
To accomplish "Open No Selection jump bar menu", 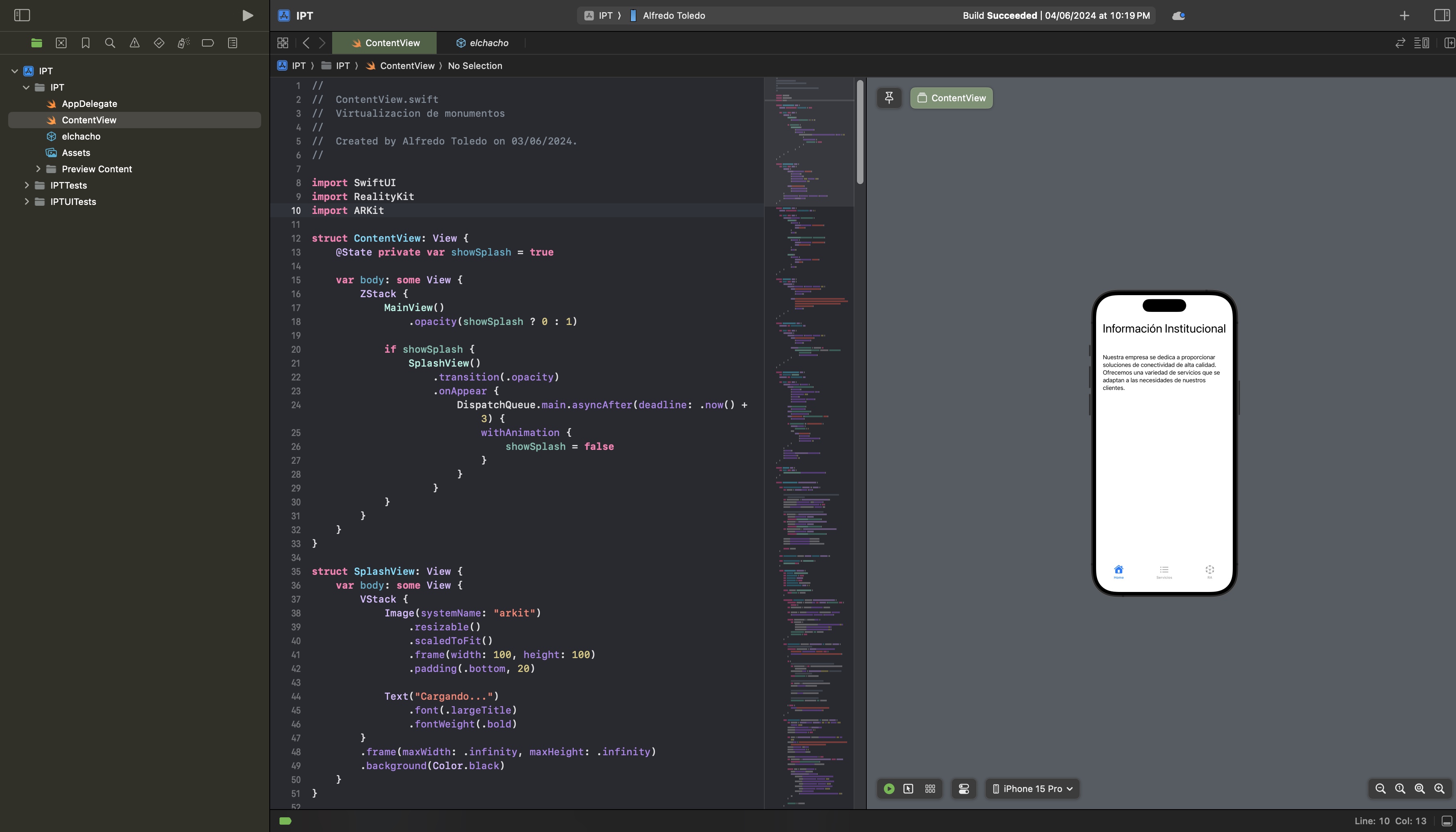I will 475,66.
